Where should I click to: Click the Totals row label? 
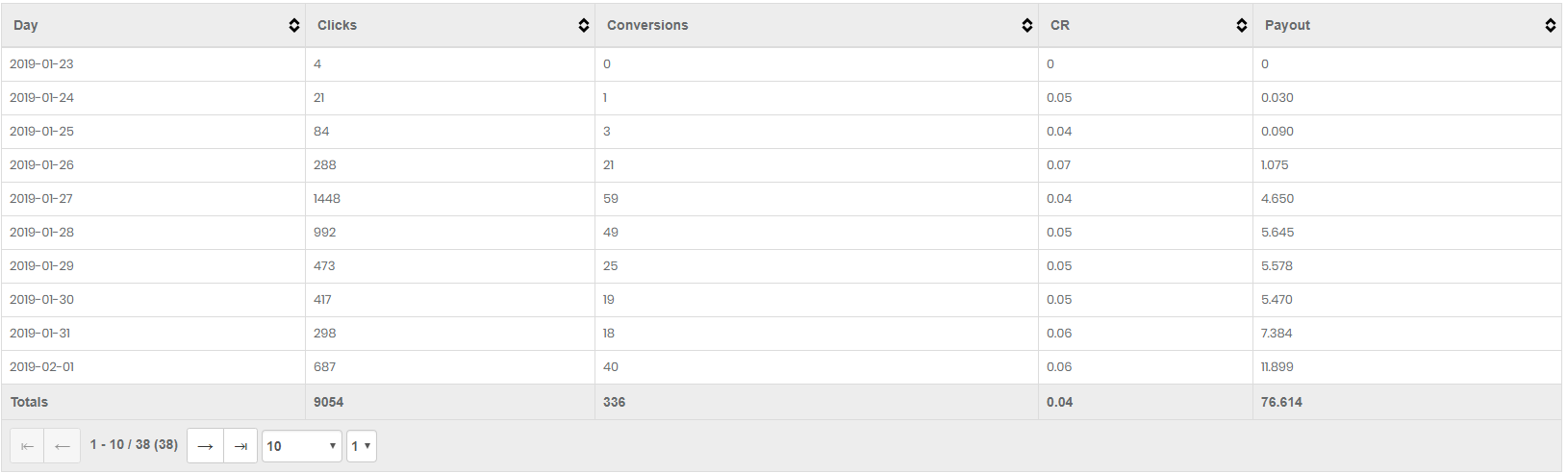(29, 403)
